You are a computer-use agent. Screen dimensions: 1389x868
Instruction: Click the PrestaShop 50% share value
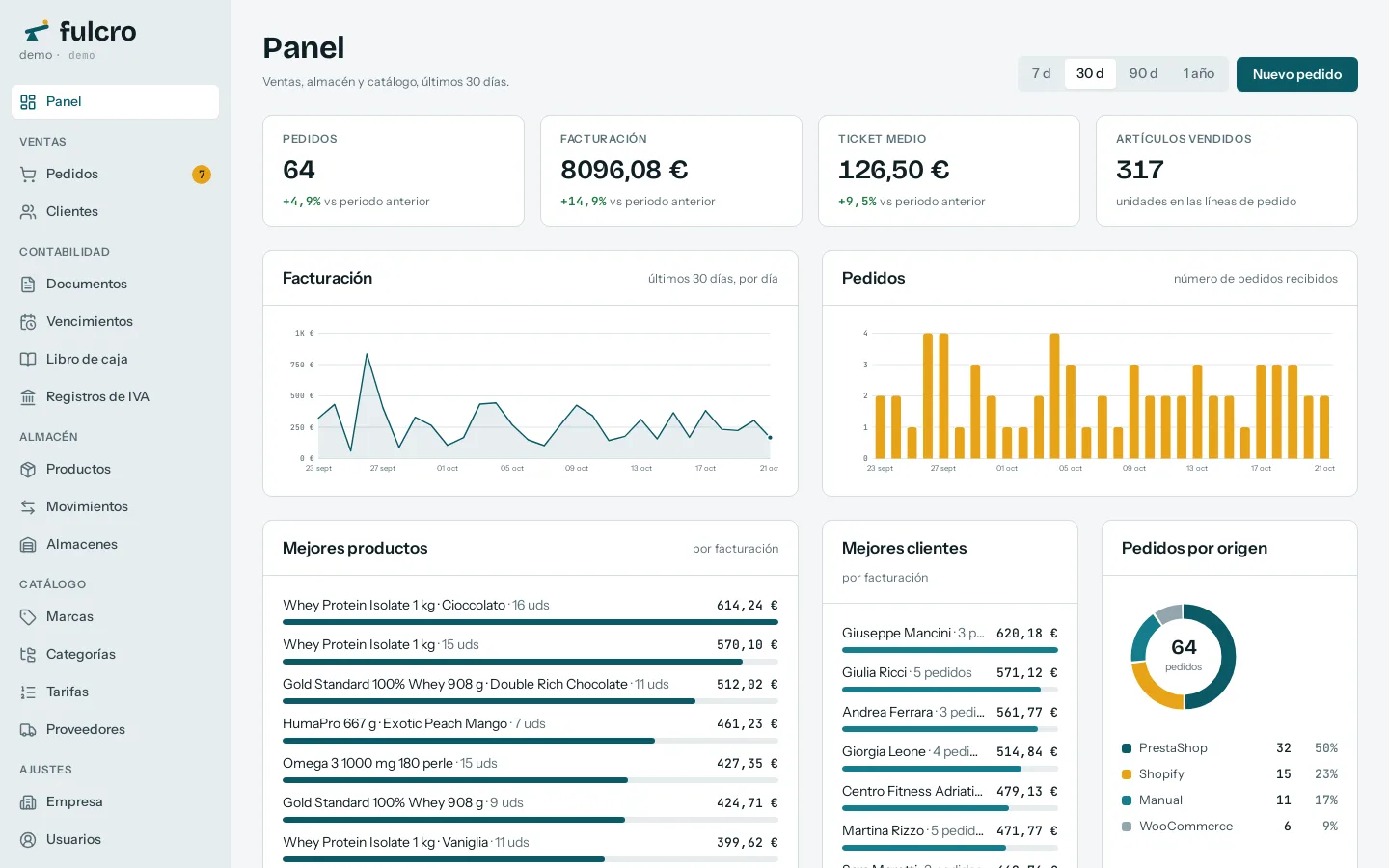pos(1326,748)
